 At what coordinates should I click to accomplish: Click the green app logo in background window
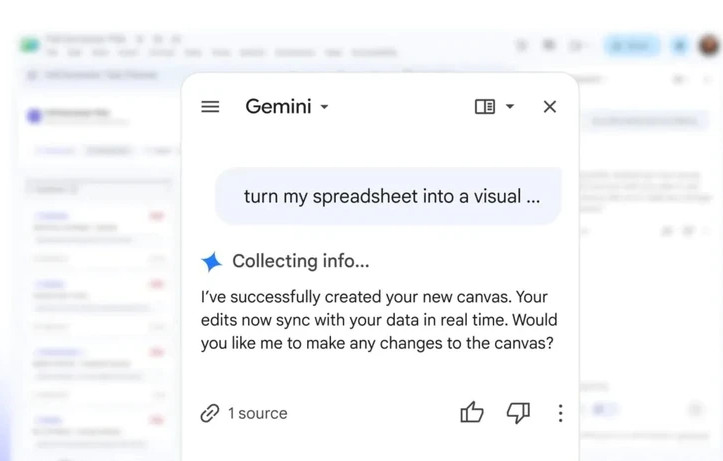tap(30, 45)
